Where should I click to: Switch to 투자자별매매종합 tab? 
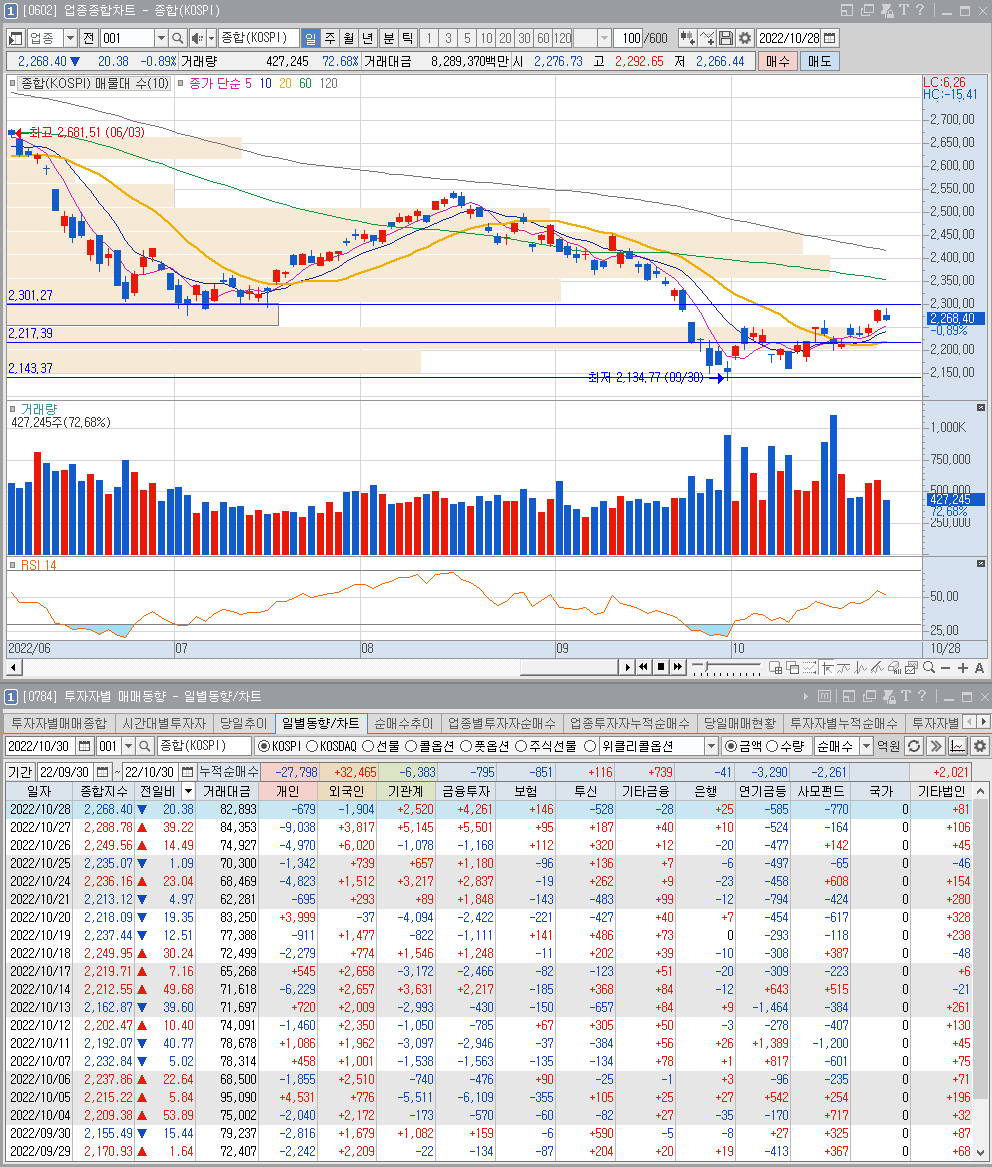[59, 723]
